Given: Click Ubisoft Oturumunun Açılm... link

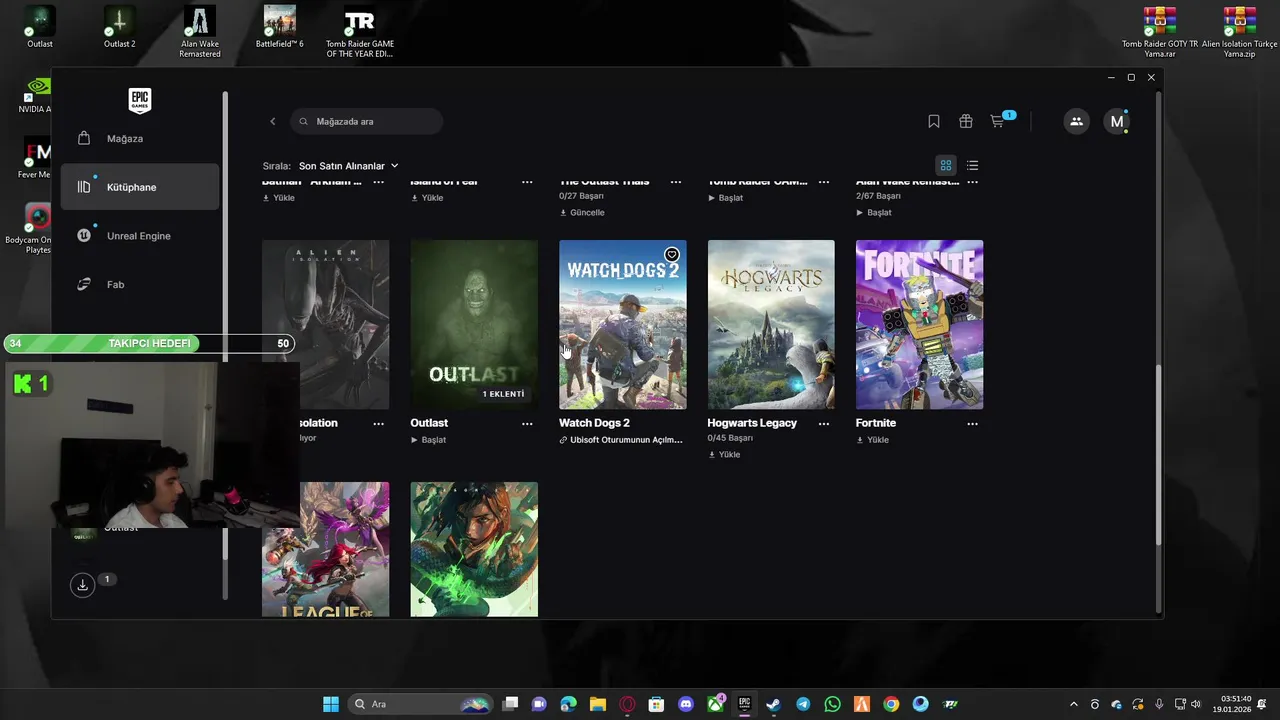Looking at the screenshot, I should pyautogui.click(x=621, y=440).
